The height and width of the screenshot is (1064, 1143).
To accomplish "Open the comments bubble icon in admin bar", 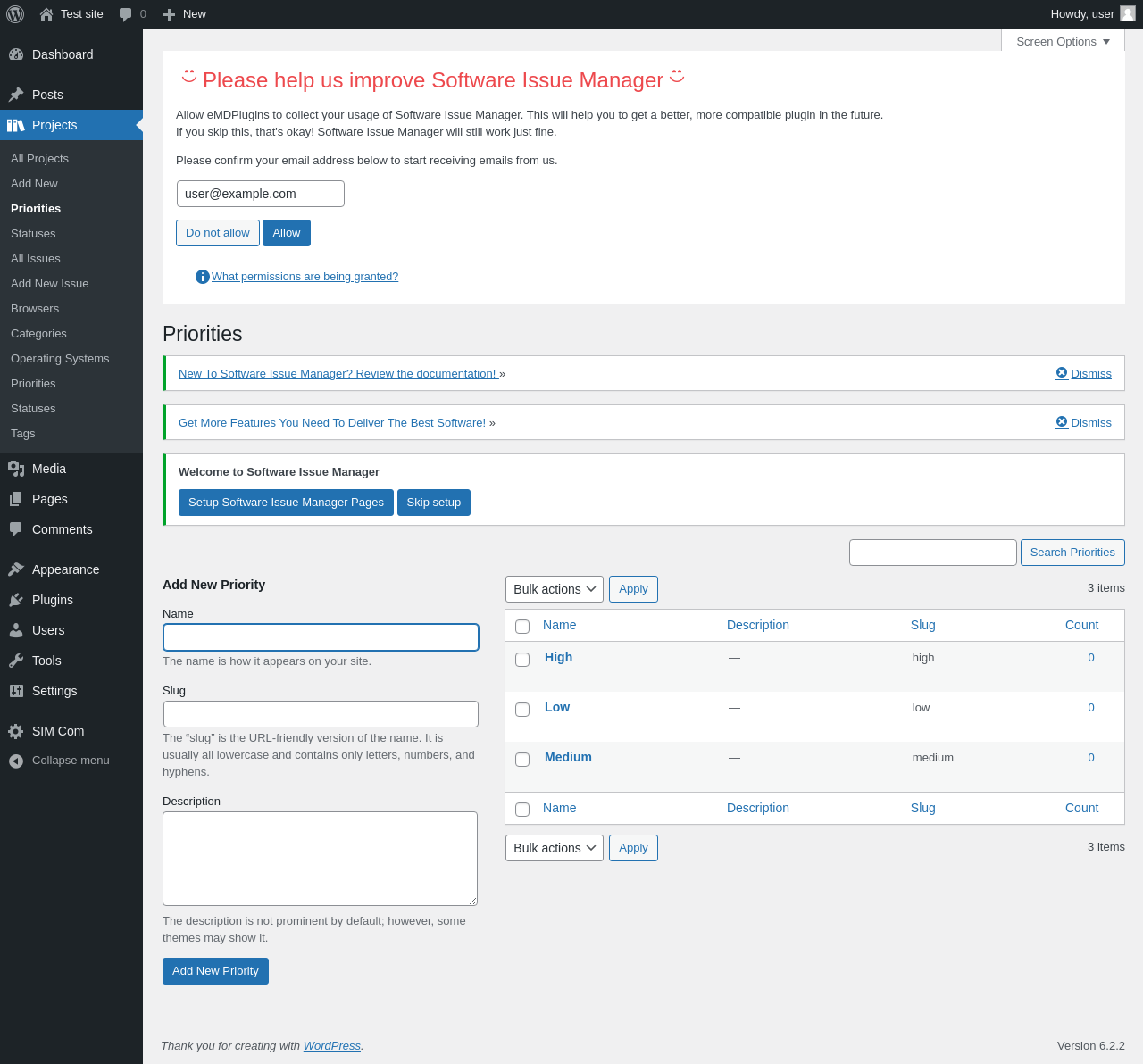I will [126, 14].
